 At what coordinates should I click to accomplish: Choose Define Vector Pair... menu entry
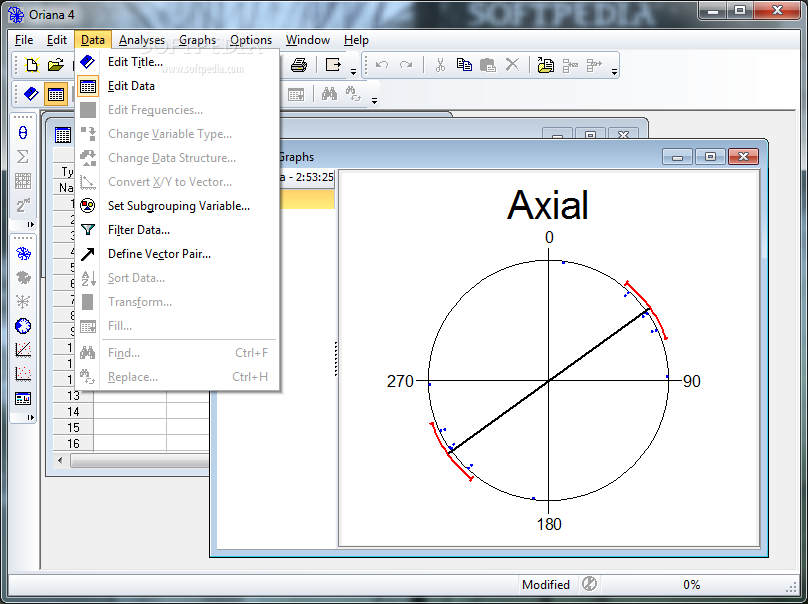point(177,254)
